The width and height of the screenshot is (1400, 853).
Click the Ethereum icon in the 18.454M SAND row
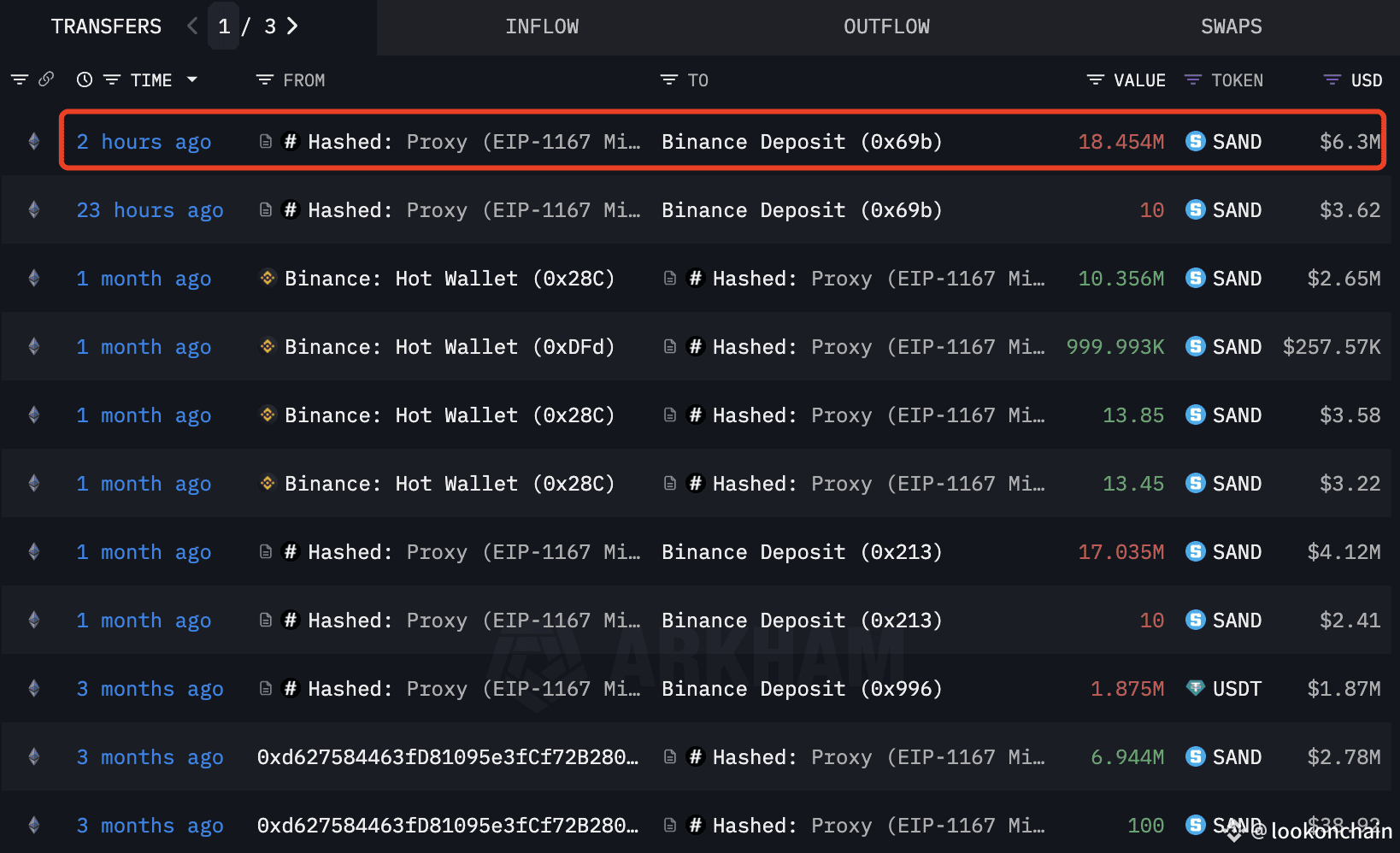(34, 141)
